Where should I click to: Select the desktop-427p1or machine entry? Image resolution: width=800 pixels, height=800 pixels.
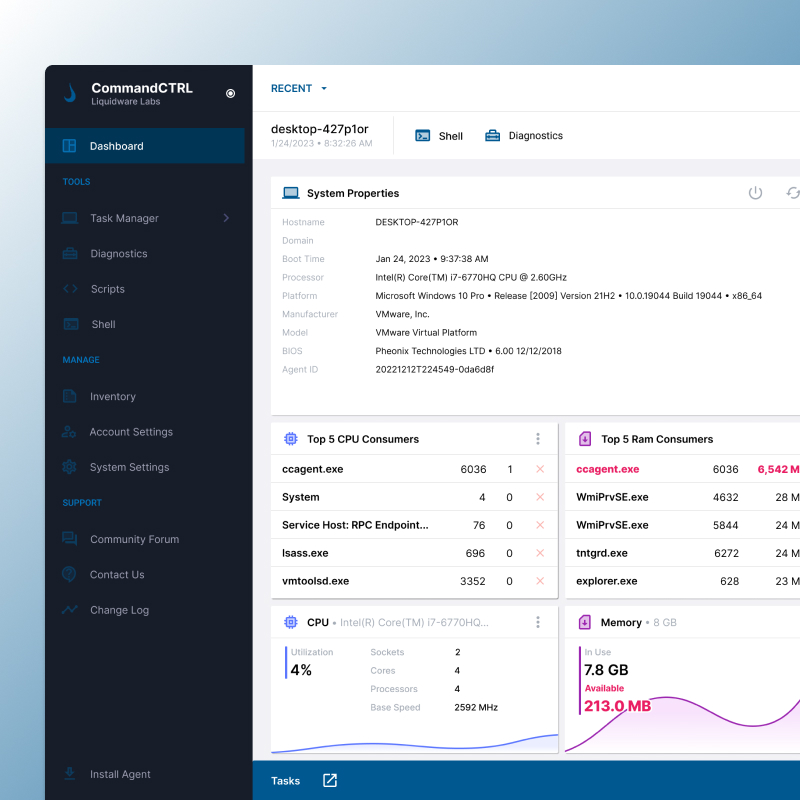click(321, 136)
